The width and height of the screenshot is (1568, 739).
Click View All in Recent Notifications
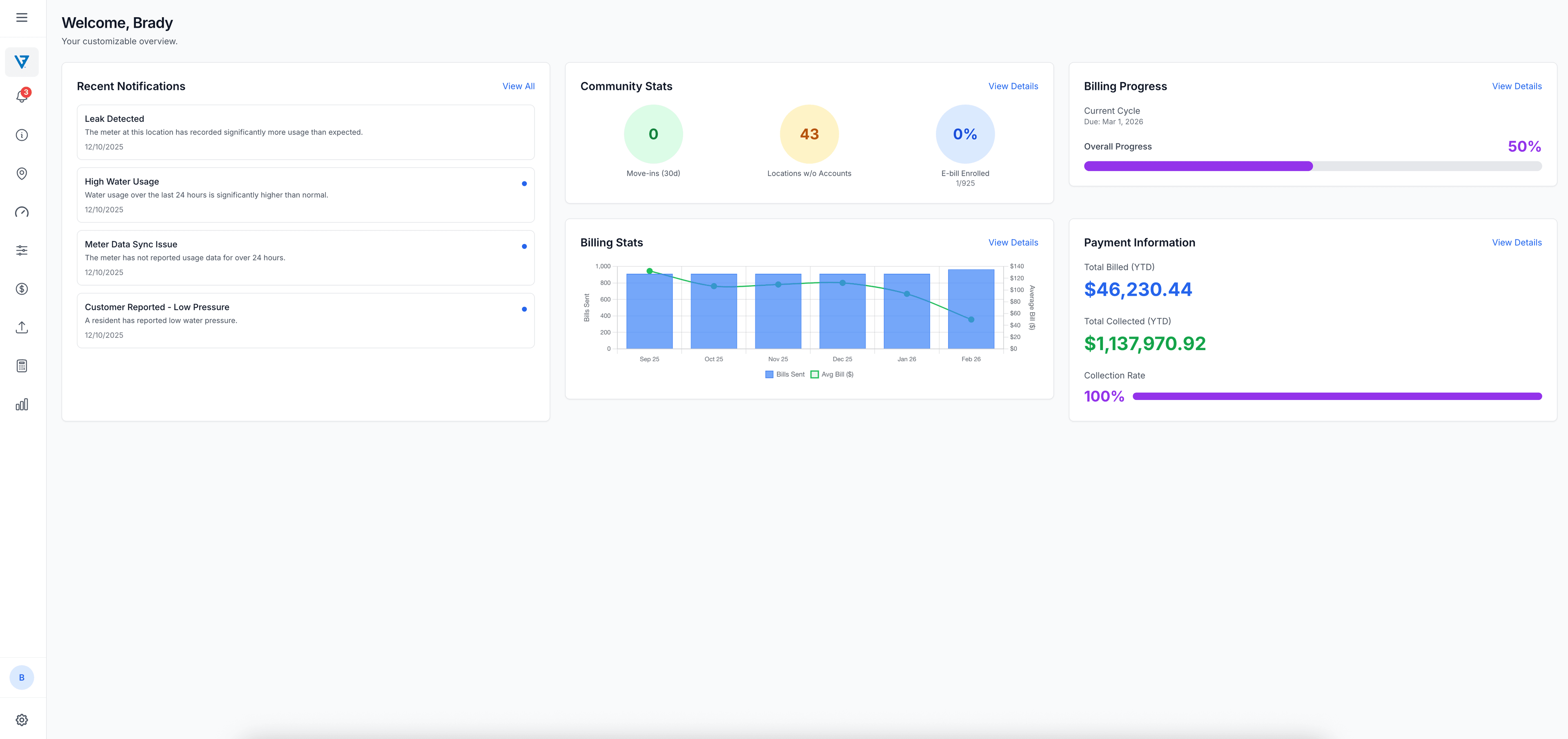coord(518,86)
